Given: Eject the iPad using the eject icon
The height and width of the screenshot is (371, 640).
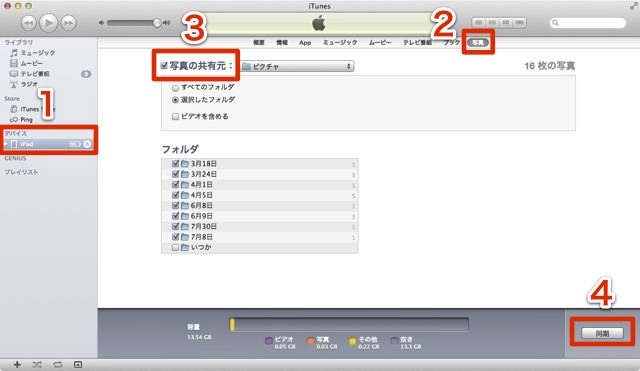Looking at the screenshot, I should (87, 144).
